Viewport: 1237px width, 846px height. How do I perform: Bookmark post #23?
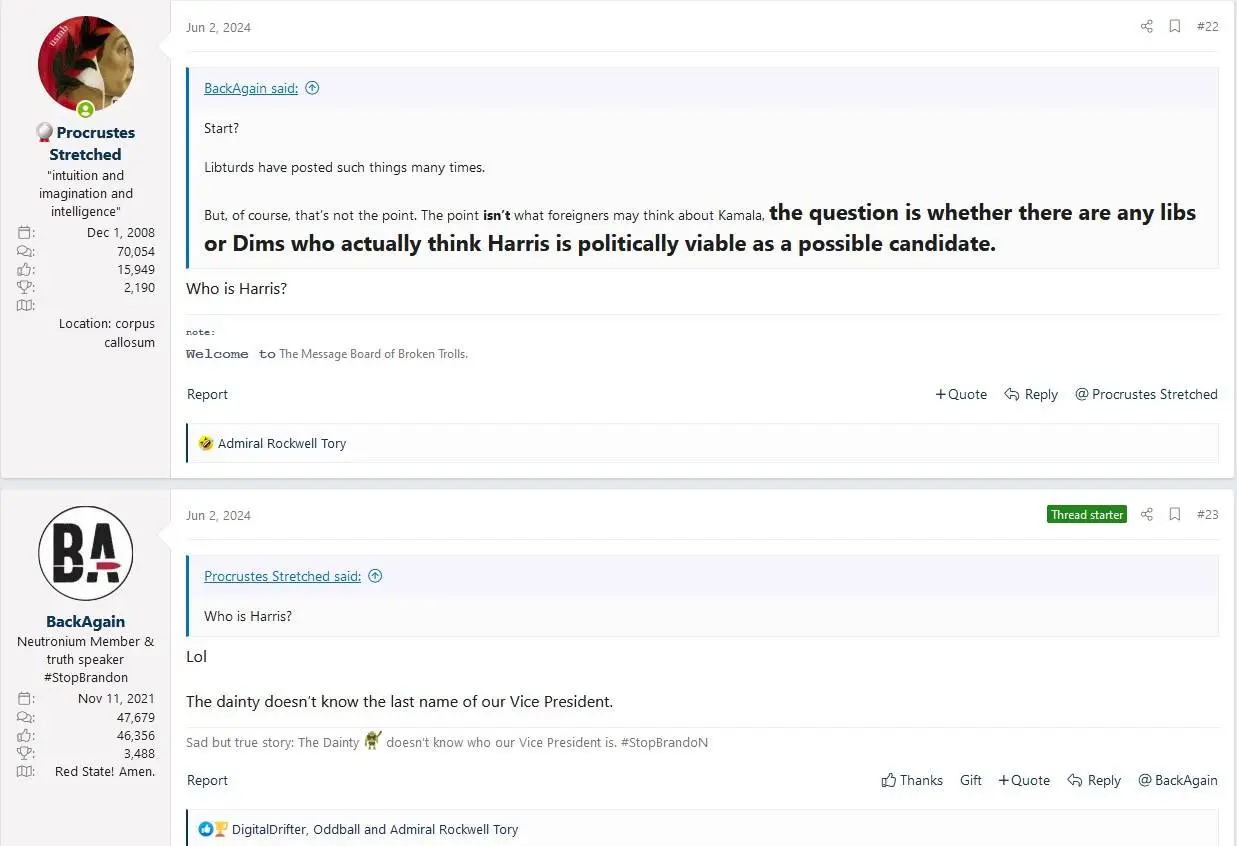click(x=1175, y=515)
